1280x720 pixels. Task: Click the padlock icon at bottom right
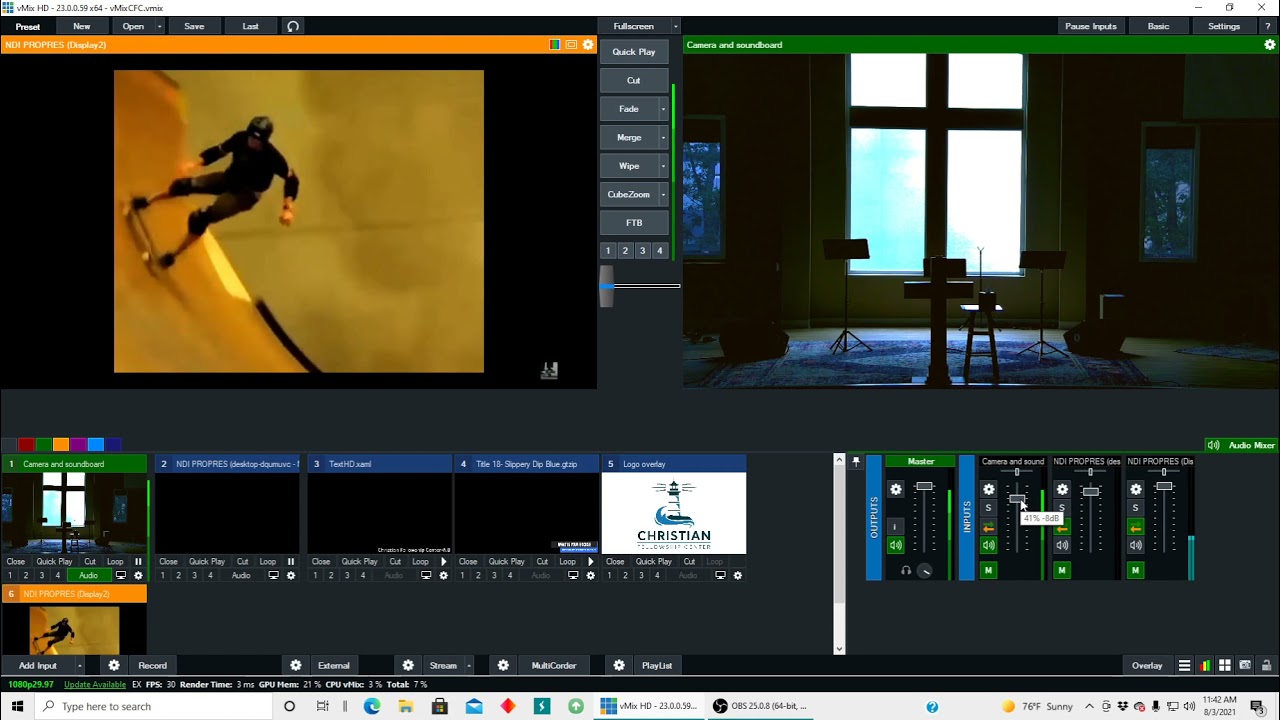point(1266,666)
